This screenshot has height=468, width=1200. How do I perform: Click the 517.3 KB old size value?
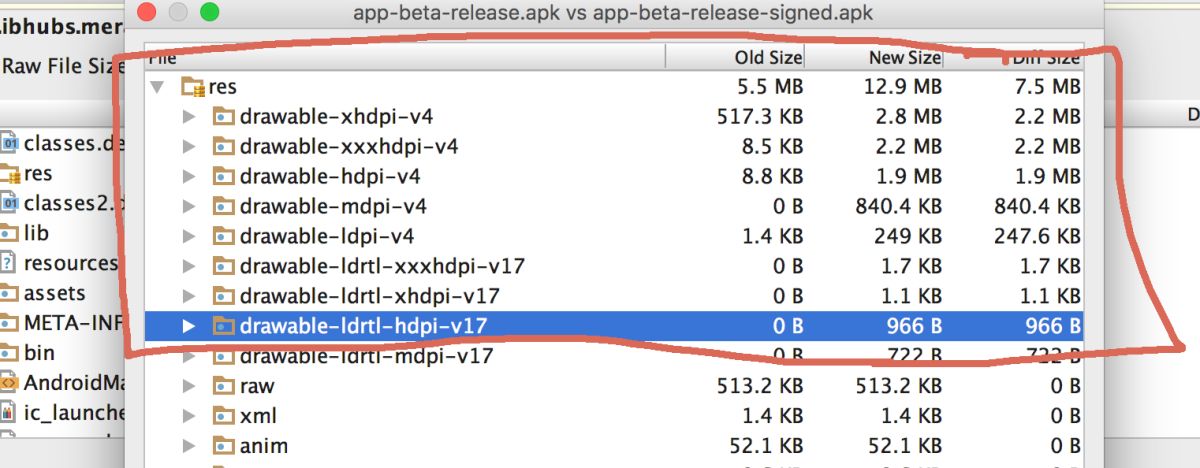(x=760, y=117)
